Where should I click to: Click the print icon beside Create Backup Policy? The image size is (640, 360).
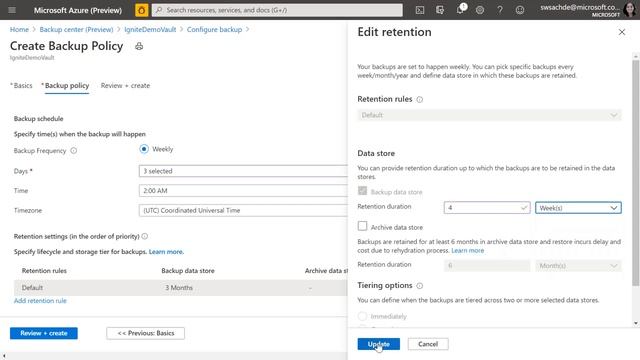(139, 46)
